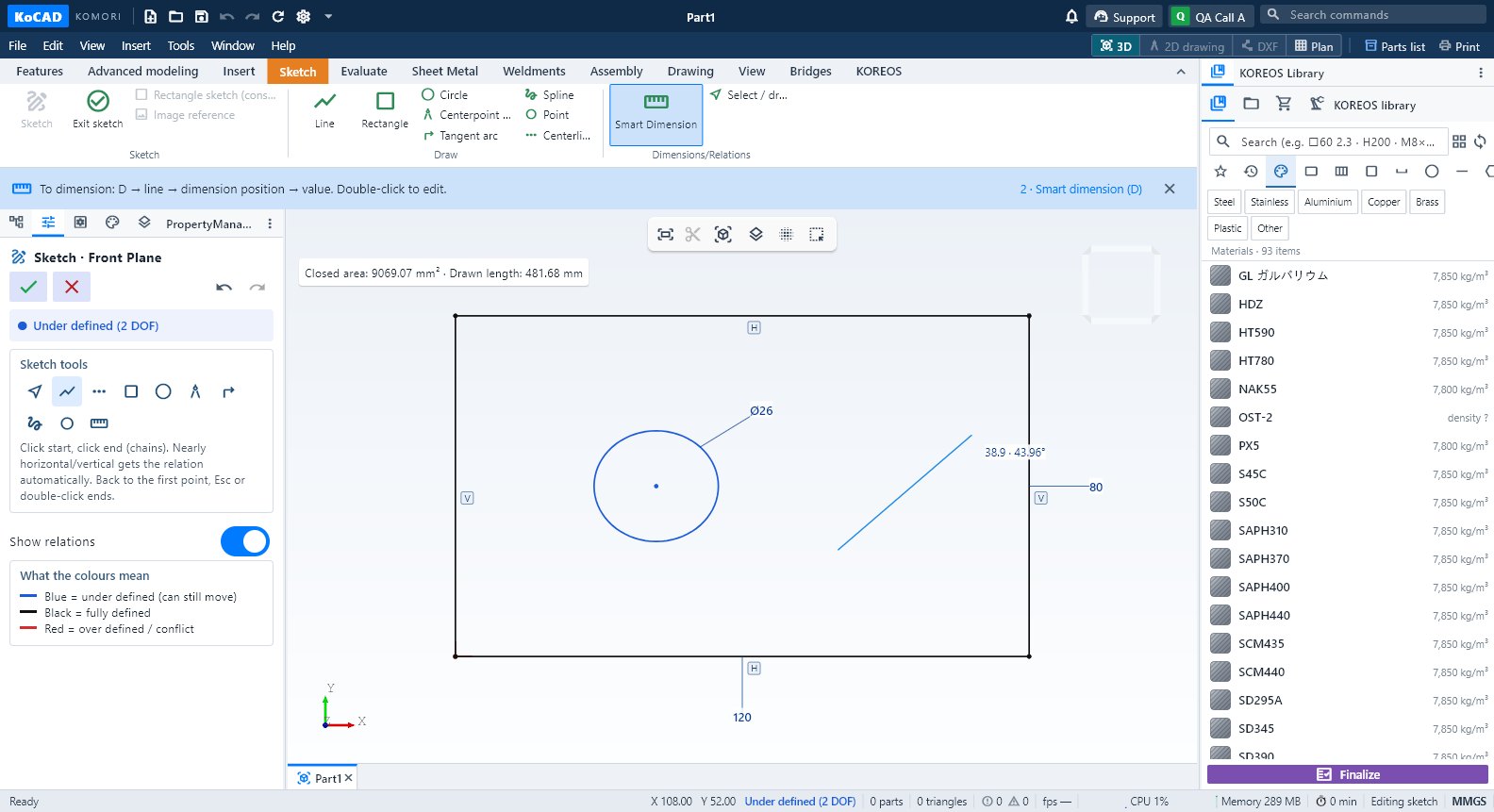Open the MMGS units selector
The image size is (1494, 812).
coord(1469,801)
